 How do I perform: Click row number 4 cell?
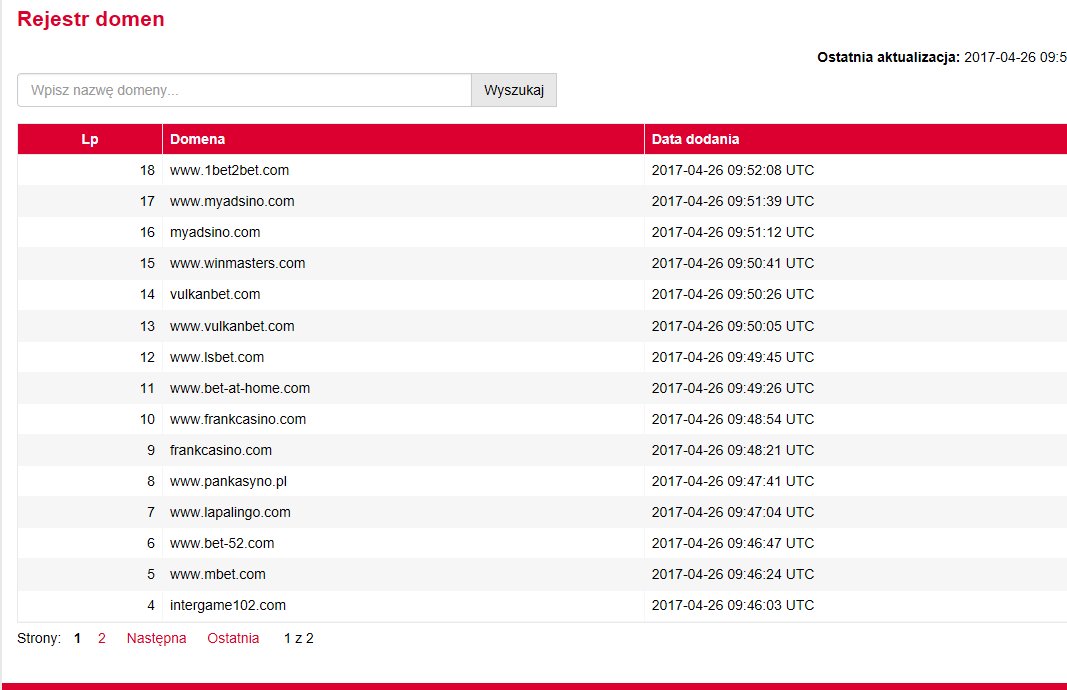(x=90, y=605)
